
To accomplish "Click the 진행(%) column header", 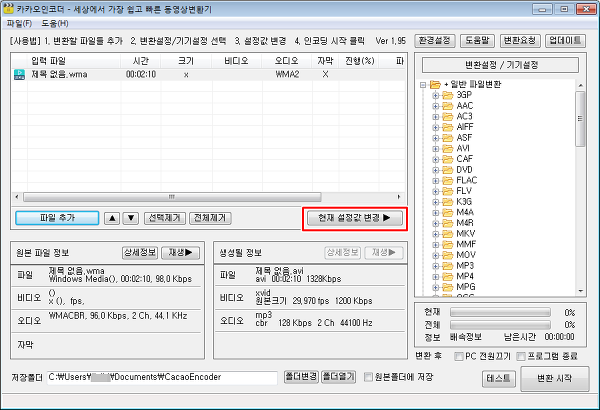I will click(x=359, y=61).
